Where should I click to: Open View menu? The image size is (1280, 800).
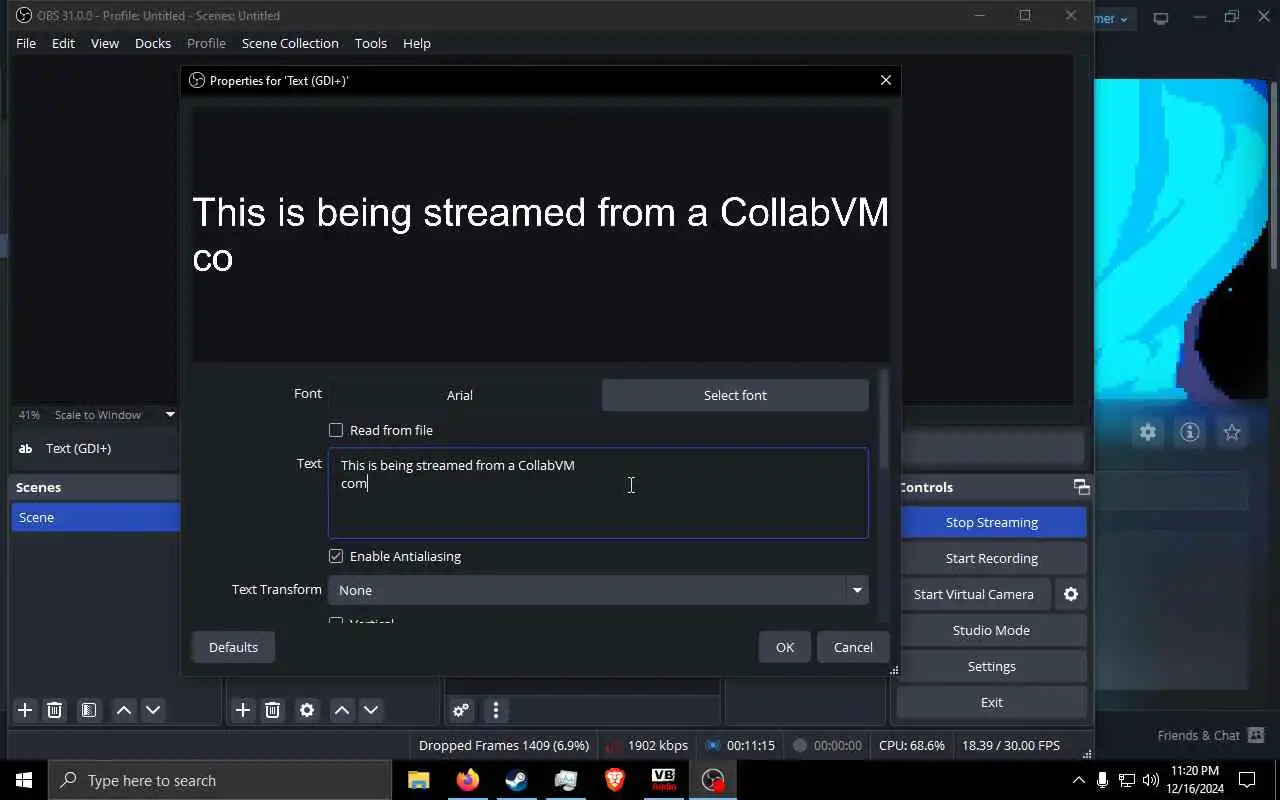[105, 43]
